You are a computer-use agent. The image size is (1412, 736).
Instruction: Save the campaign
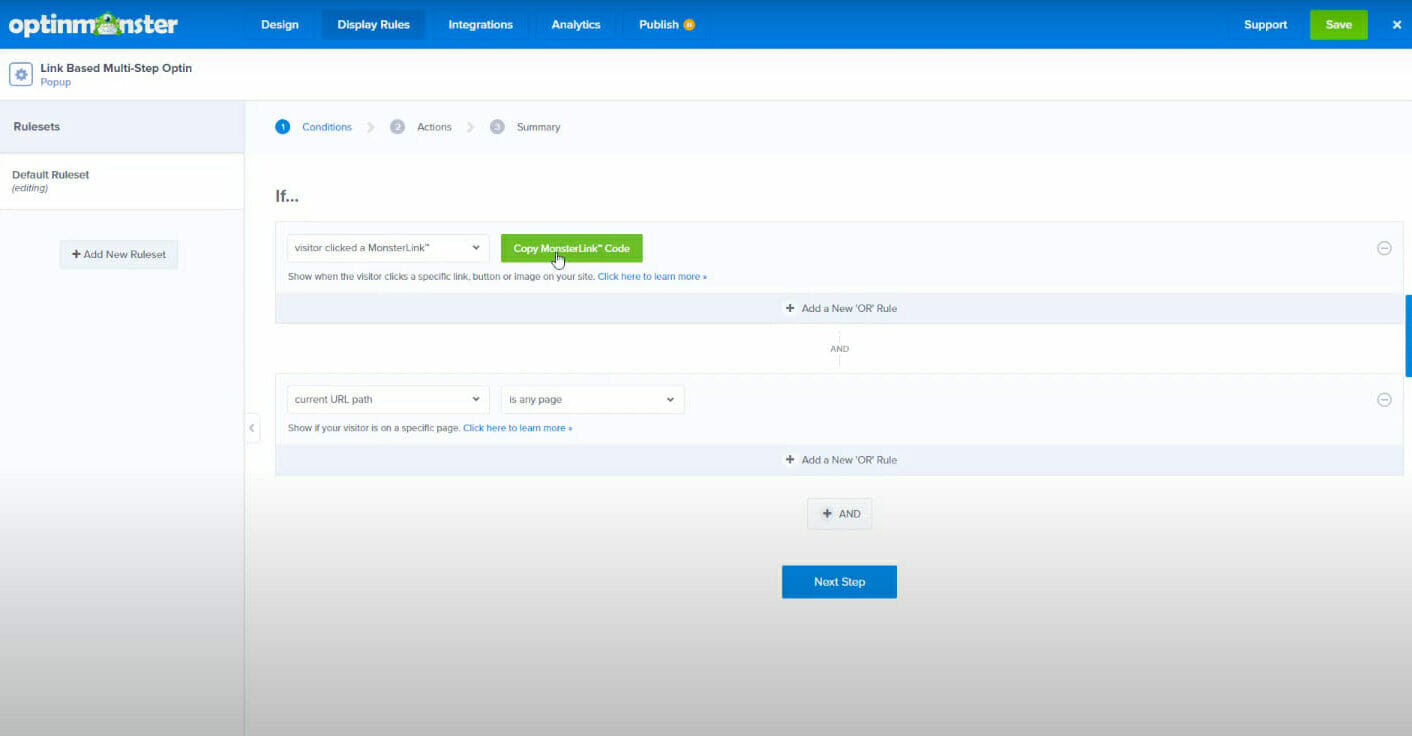coord(1338,25)
